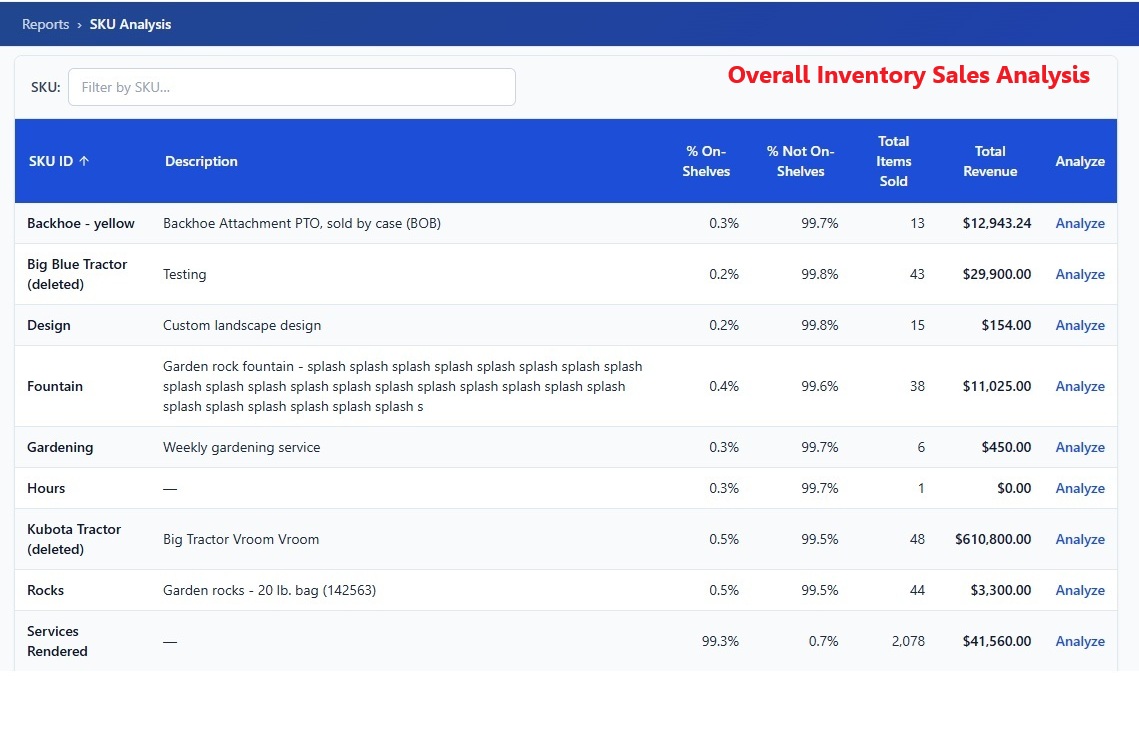This screenshot has height=731, width=1139.
Task: Select the Gardening SKU ID cell
Action: tap(60, 447)
